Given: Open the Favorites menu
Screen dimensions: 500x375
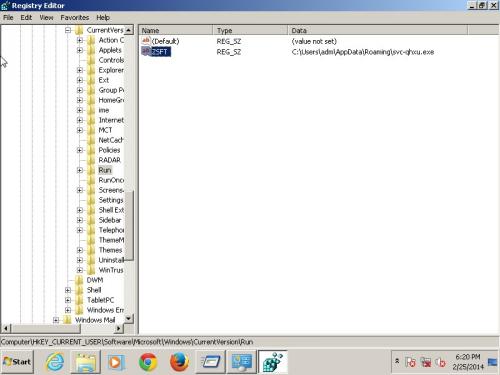Looking at the screenshot, I should tap(75, 17).
